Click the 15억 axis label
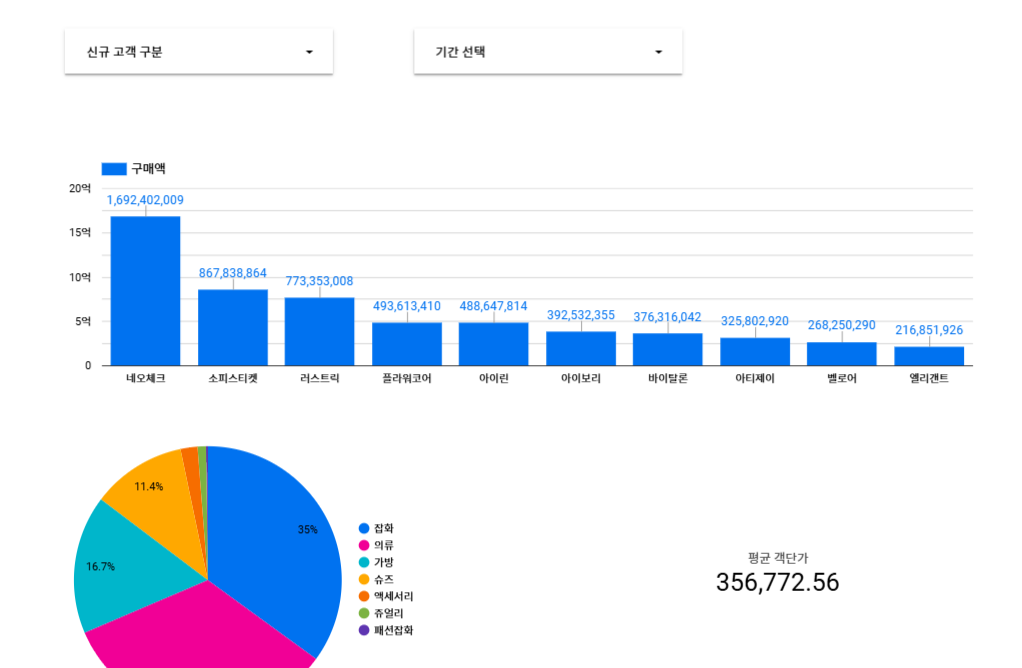 click(x=80, y=233)
